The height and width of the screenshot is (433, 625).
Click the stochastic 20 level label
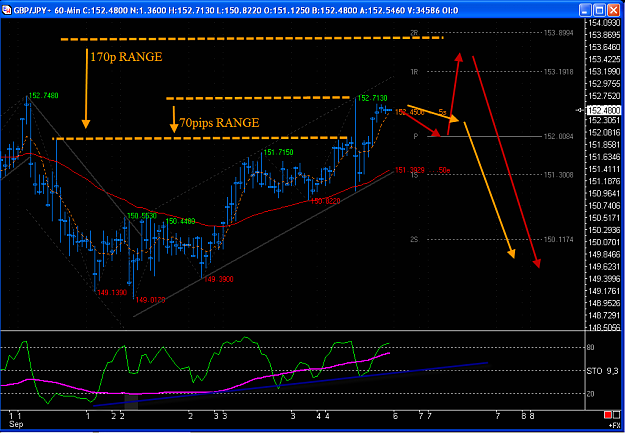[591, 394]
